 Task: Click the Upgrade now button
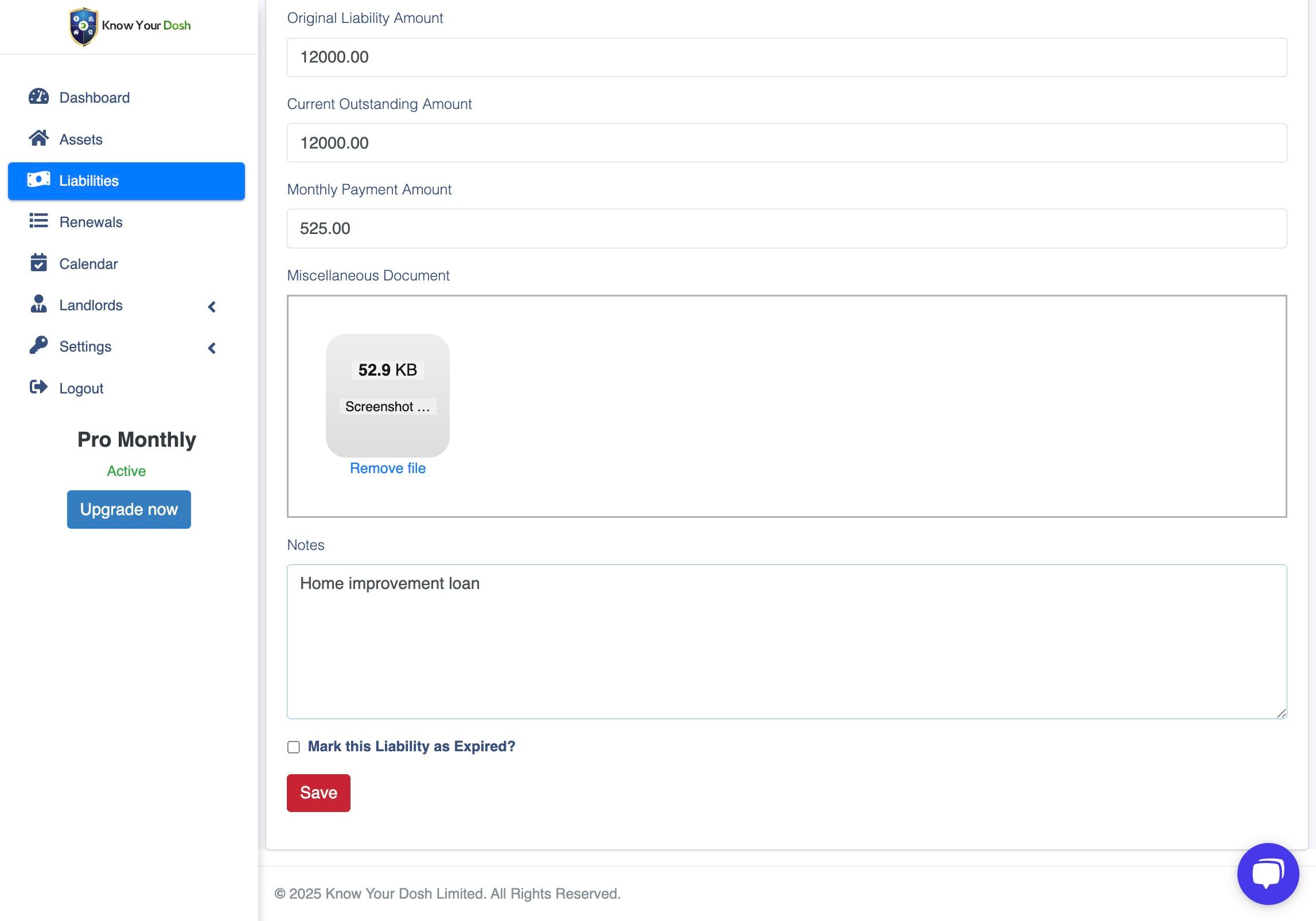click(x=129, y=509)
